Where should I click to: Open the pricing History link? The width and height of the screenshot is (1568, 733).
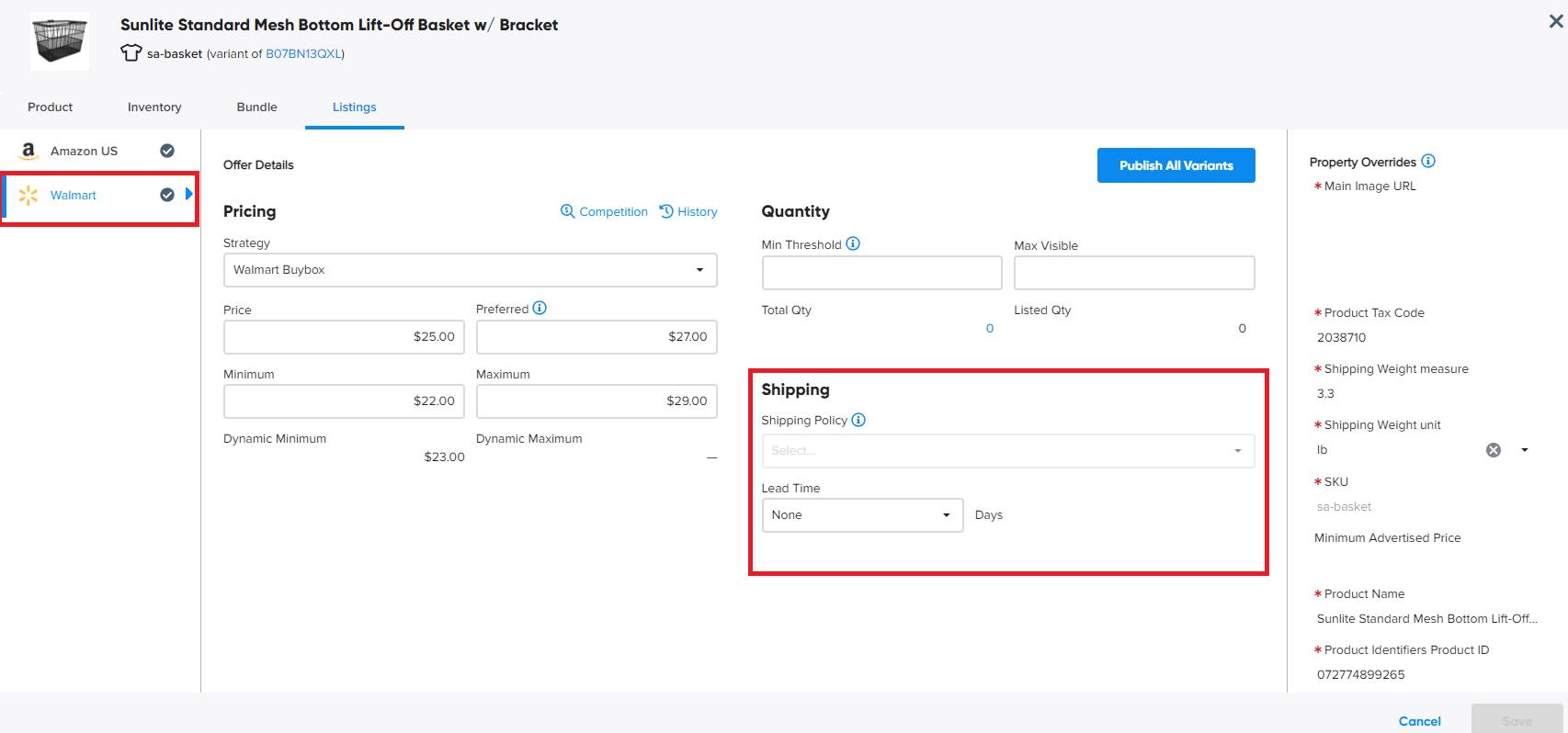(x=688, y=212)
